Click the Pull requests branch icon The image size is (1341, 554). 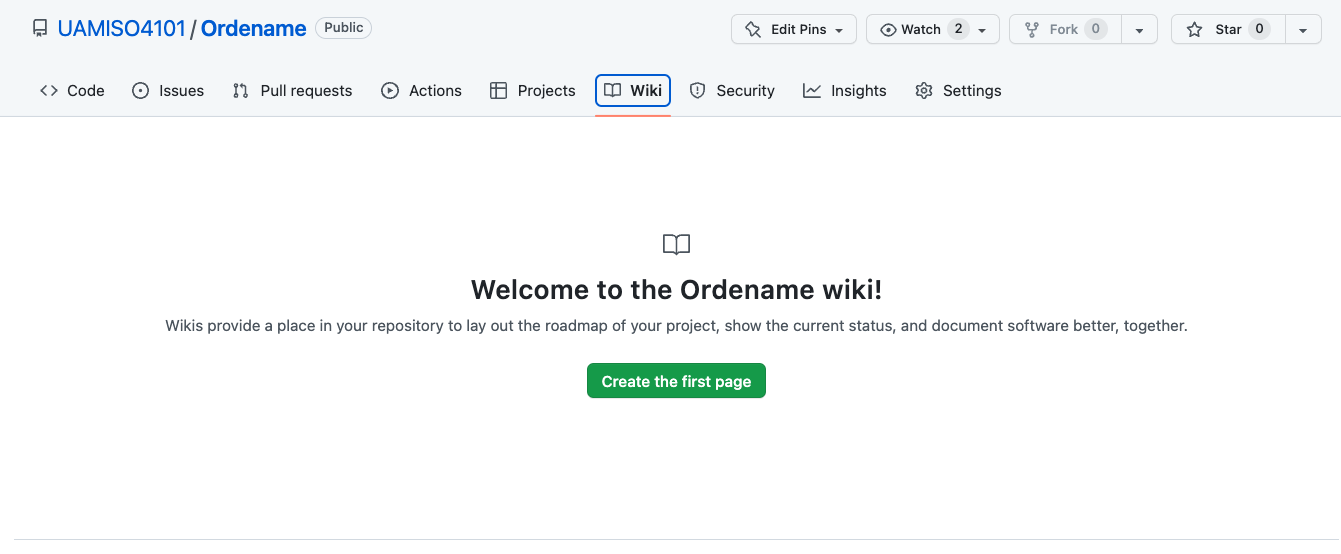click(x=241, y=91)
